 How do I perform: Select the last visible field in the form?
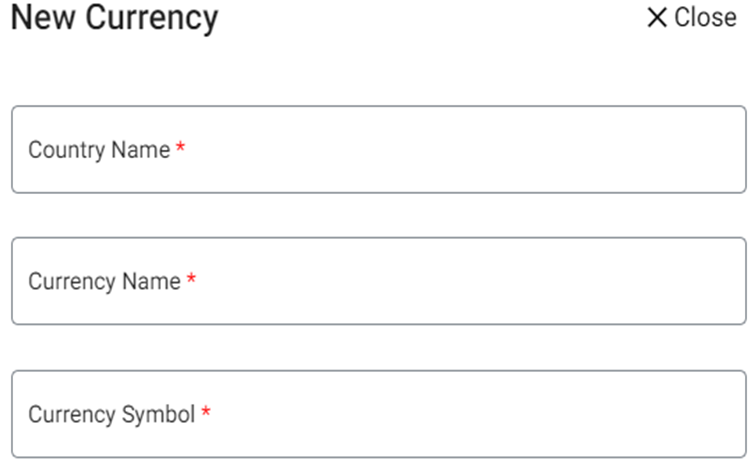378,414
